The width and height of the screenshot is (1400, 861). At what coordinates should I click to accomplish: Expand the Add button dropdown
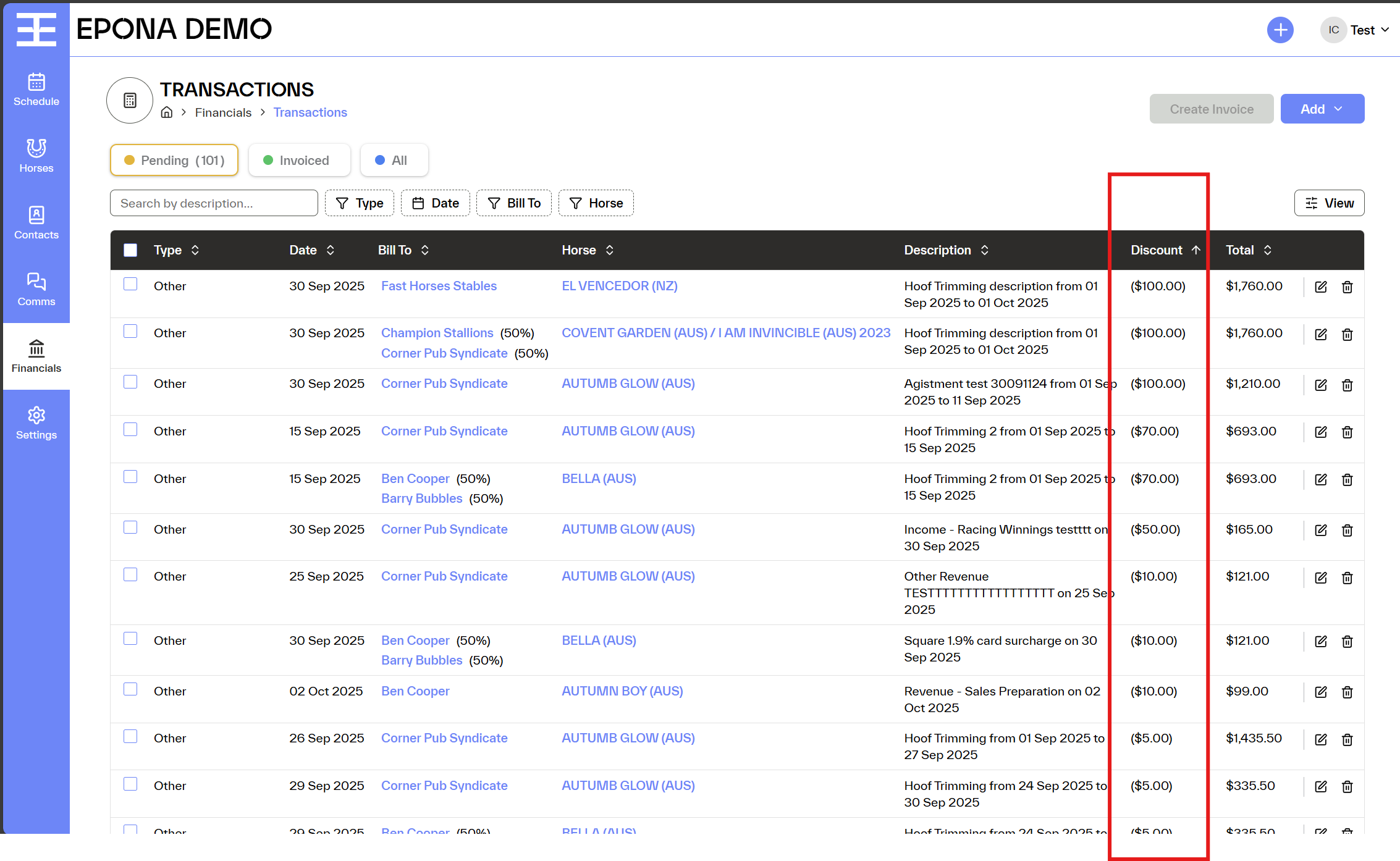click(1322, 109)
